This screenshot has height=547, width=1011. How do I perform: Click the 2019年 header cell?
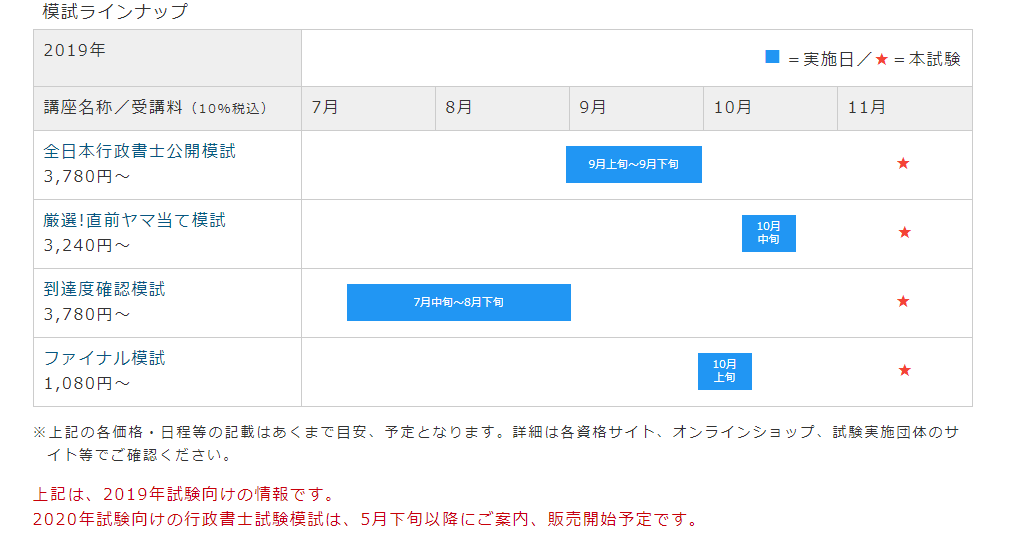click(75, 49)
